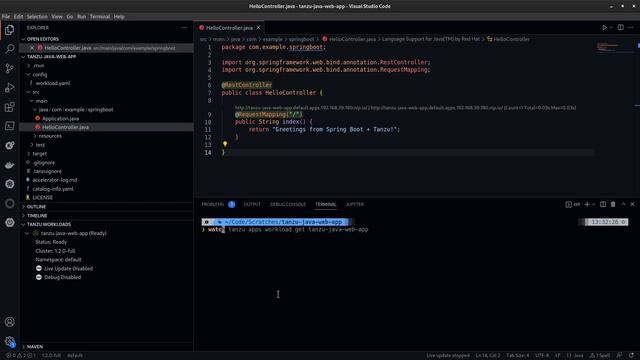640x360 pixels.
Task: Click the terminal command input line
Action: pyautogui.click(x=288, y=229)
